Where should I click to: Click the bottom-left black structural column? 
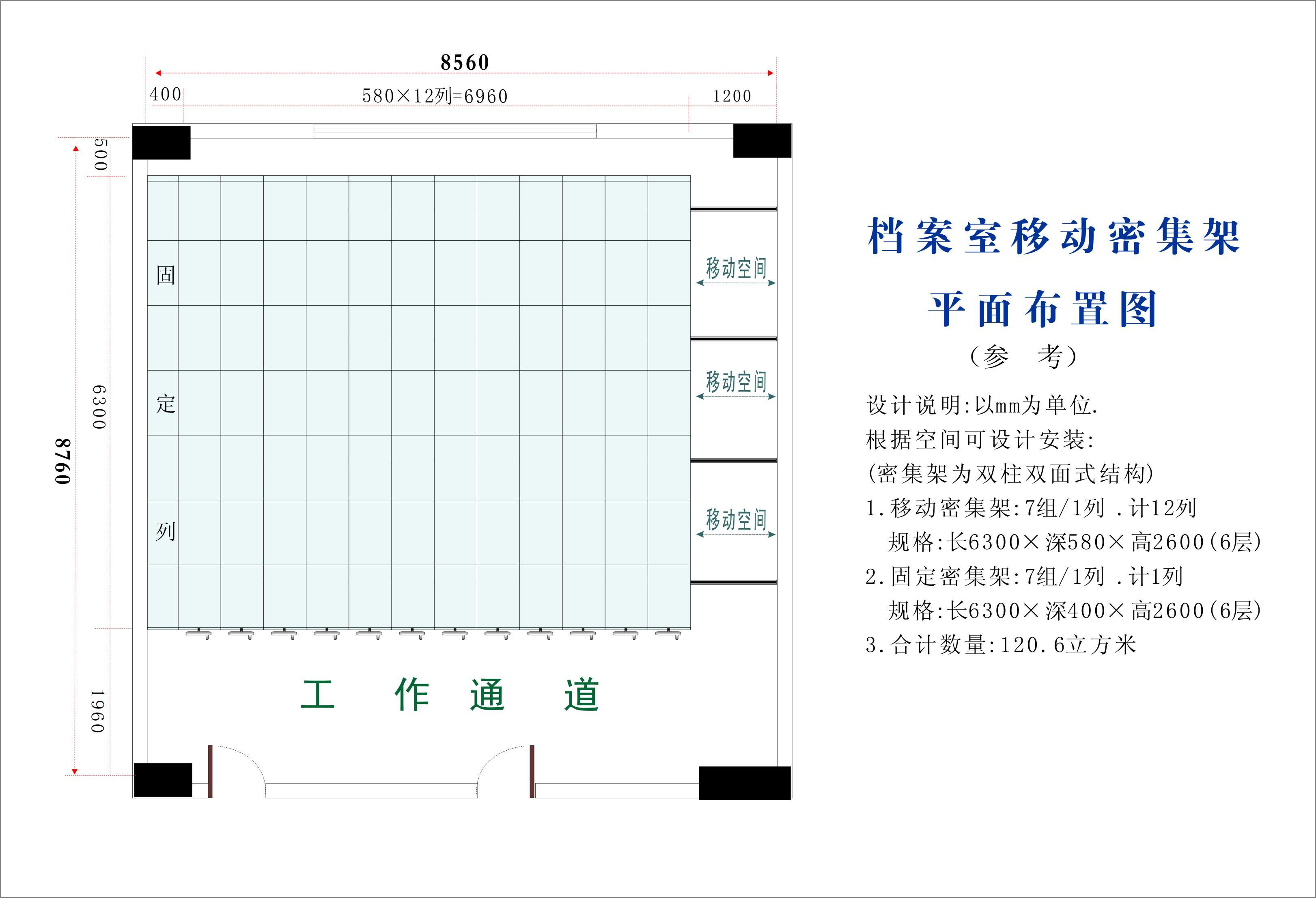[163, 780]
